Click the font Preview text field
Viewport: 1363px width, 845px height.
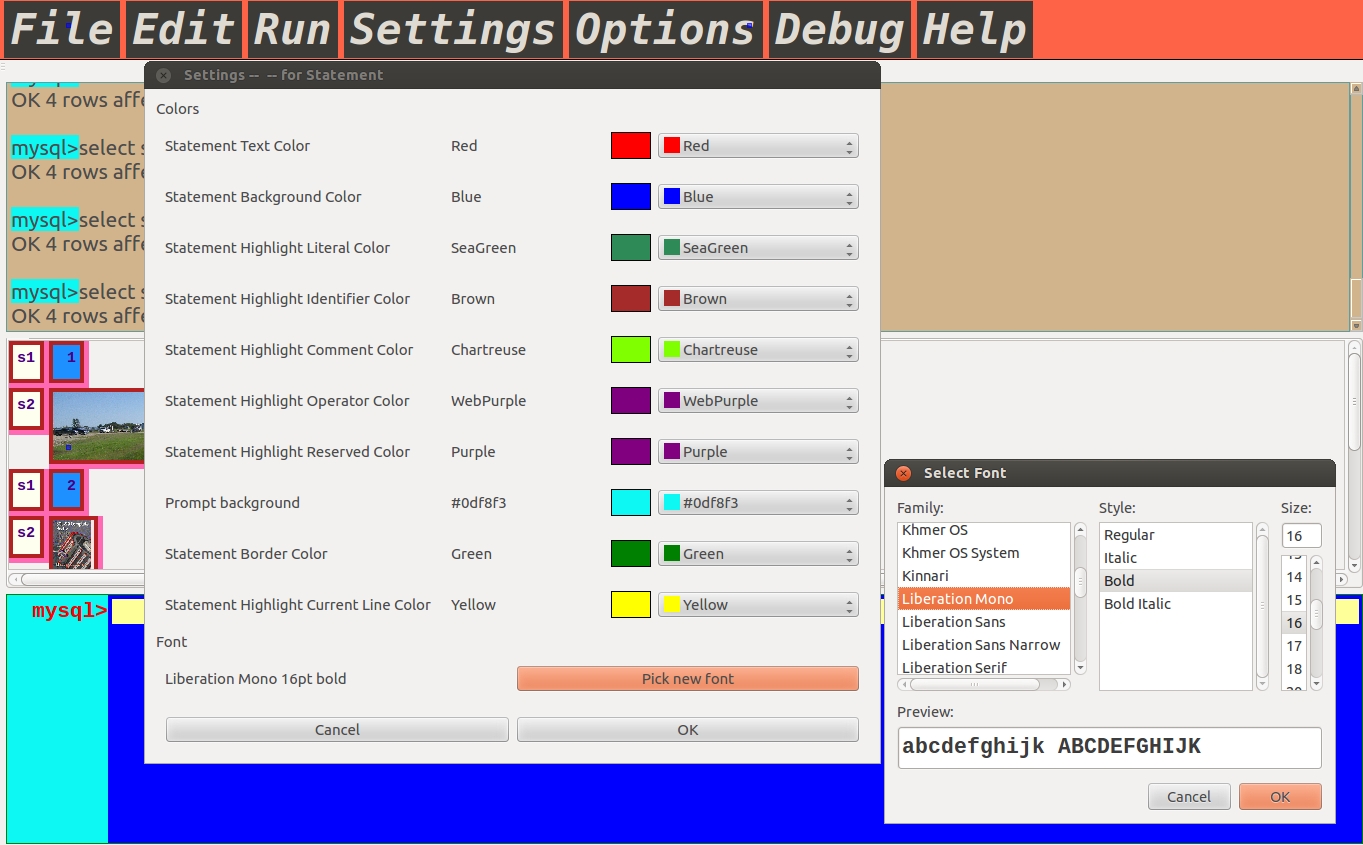tap(1109, 747)
